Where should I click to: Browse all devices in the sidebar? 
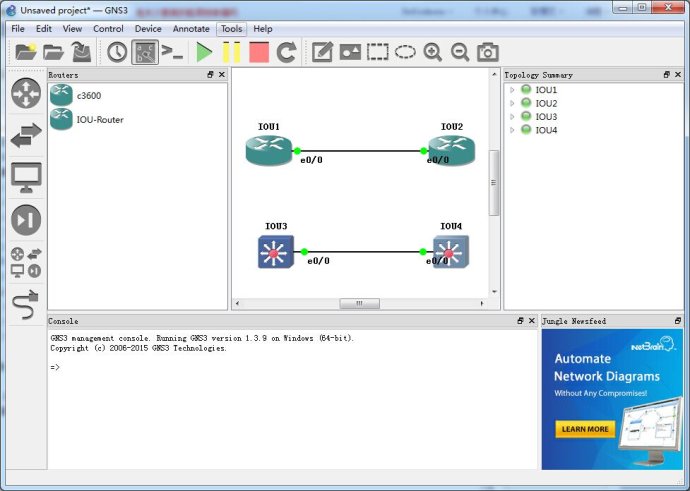tap(26, 263)
